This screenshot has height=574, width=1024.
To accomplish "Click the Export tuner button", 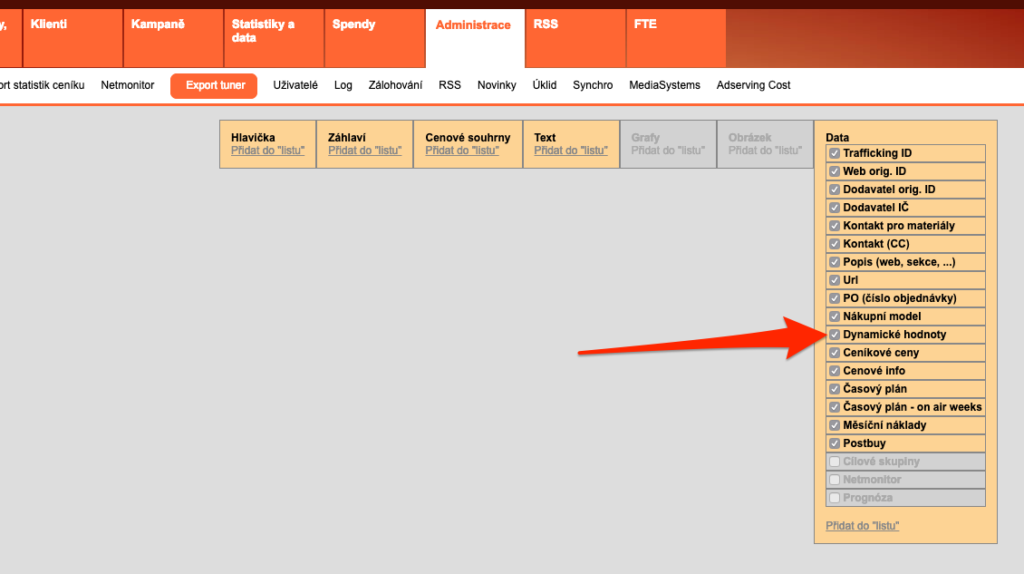I will (214, 86).
